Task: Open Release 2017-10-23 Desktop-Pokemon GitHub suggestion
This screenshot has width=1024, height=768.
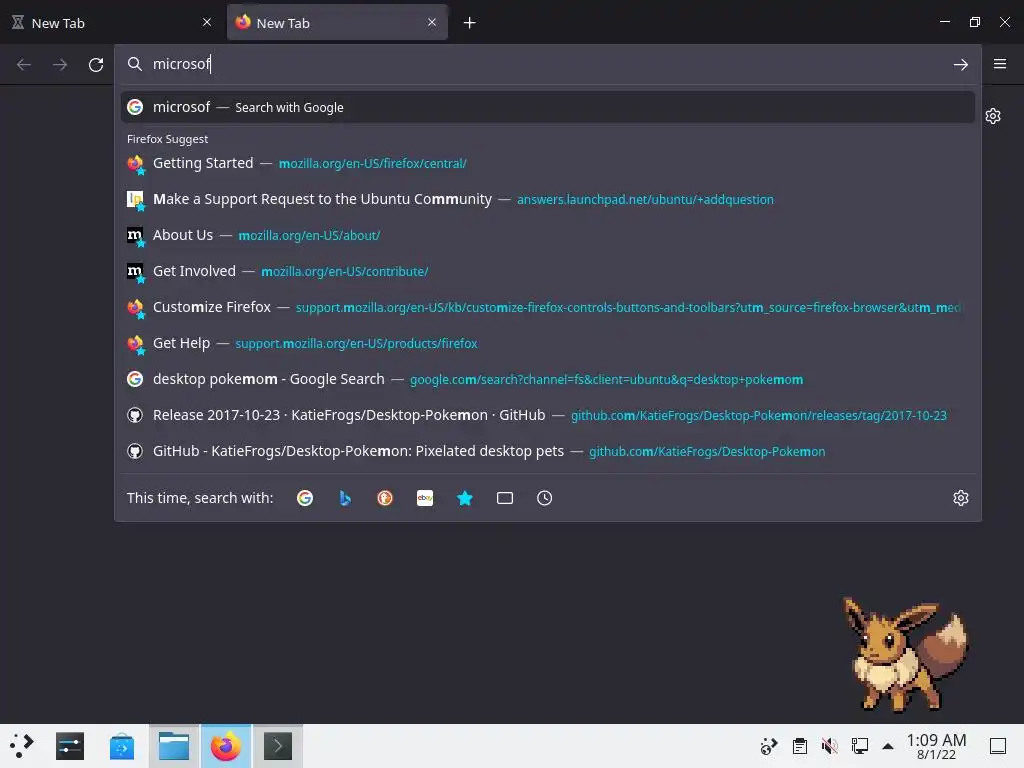Action: (x=547, y=415)
